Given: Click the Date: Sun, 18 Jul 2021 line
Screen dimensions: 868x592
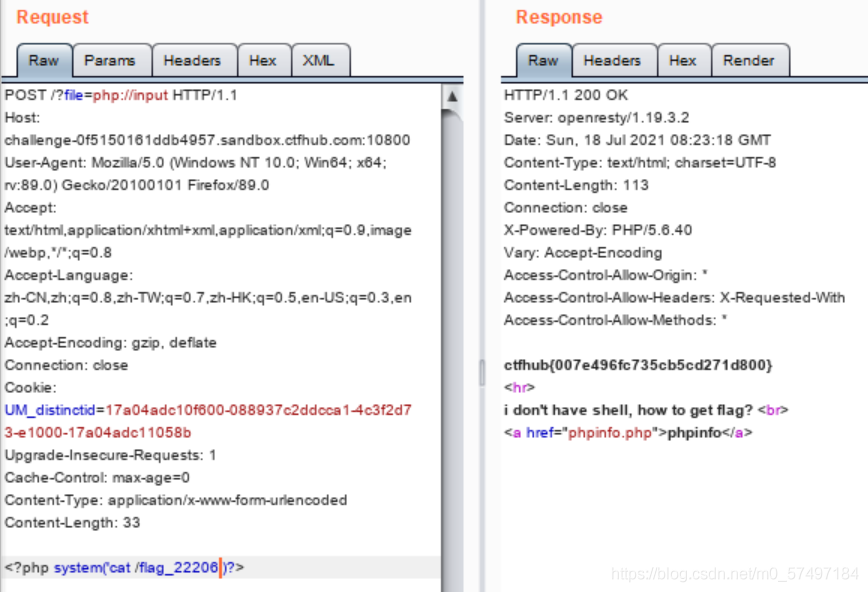Looking at the screenshot, I should tap(637, 140).
